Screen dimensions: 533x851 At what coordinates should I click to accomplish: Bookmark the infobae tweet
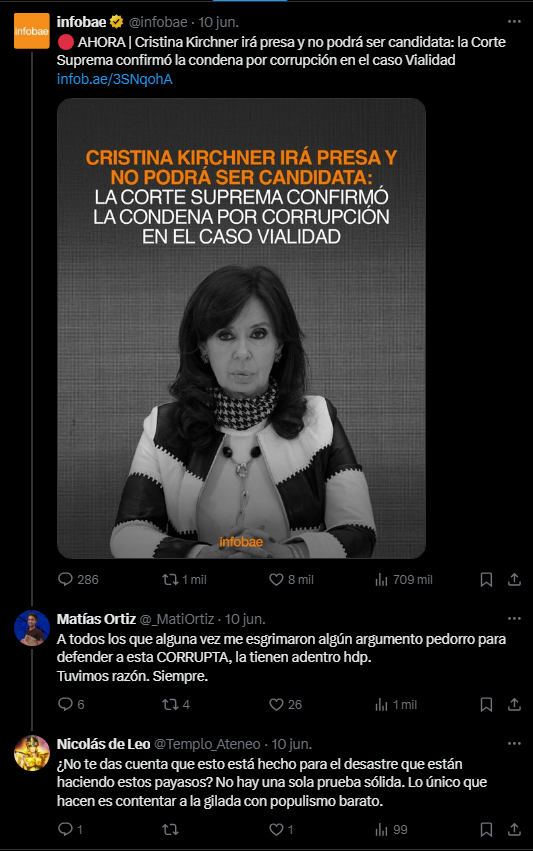click(x=486, y=580)
